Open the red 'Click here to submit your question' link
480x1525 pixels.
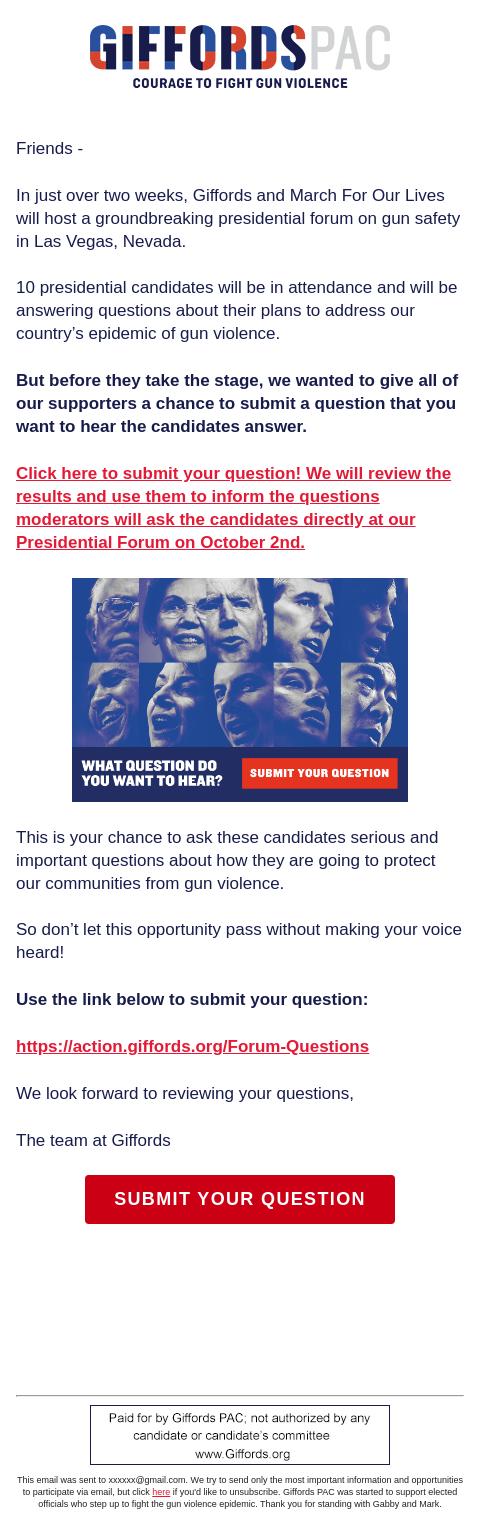tap(233, 508)
